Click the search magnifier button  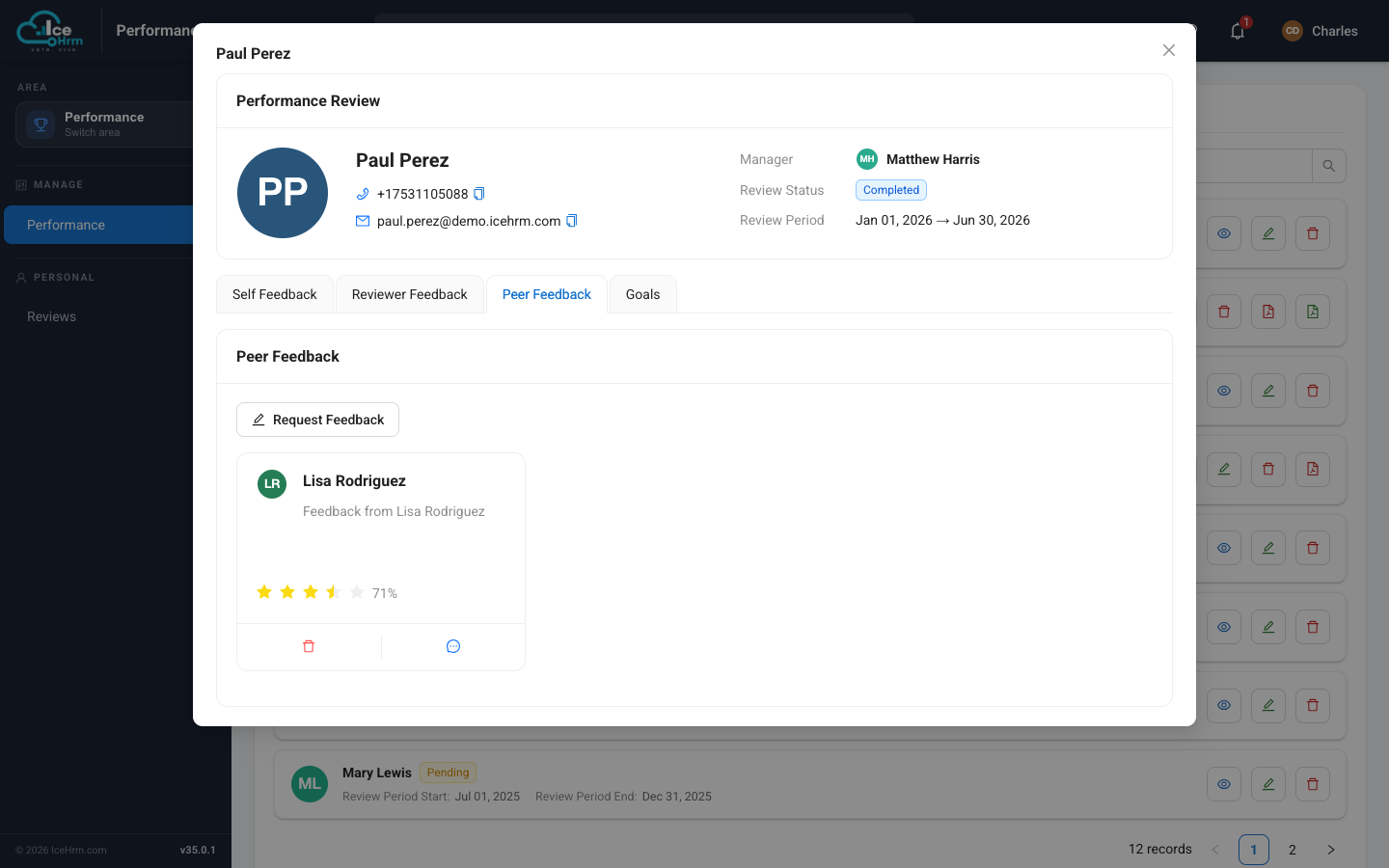1329,166
